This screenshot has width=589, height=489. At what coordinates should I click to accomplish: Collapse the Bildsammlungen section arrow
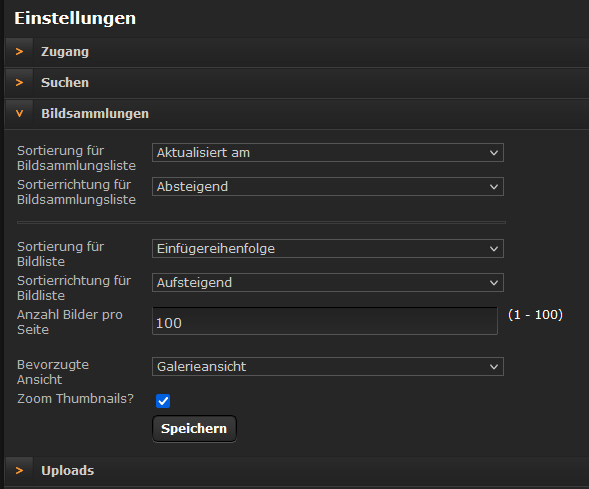coord(19,114)
